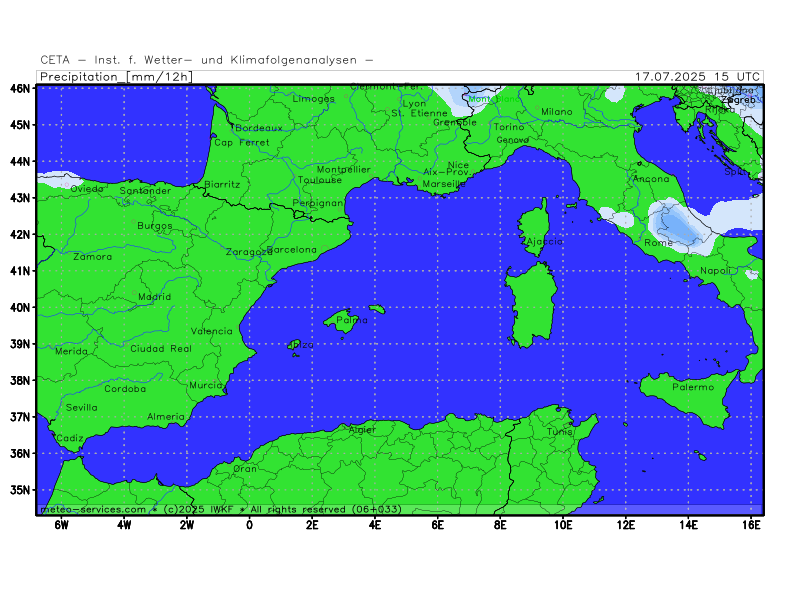Click the Palermo label on Sicily
Viewport: 800px width, 600px height.
click(x=693, y=387)
